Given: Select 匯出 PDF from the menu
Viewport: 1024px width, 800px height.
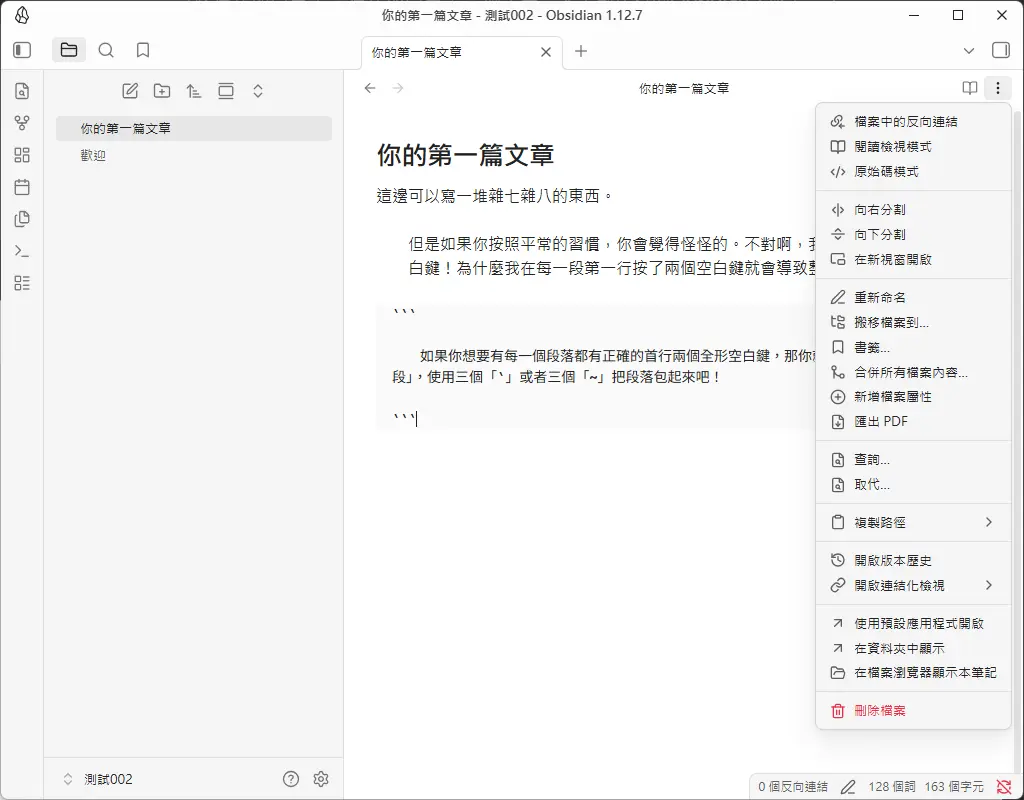Looking at the screenshot, I should tap(881, 421).
